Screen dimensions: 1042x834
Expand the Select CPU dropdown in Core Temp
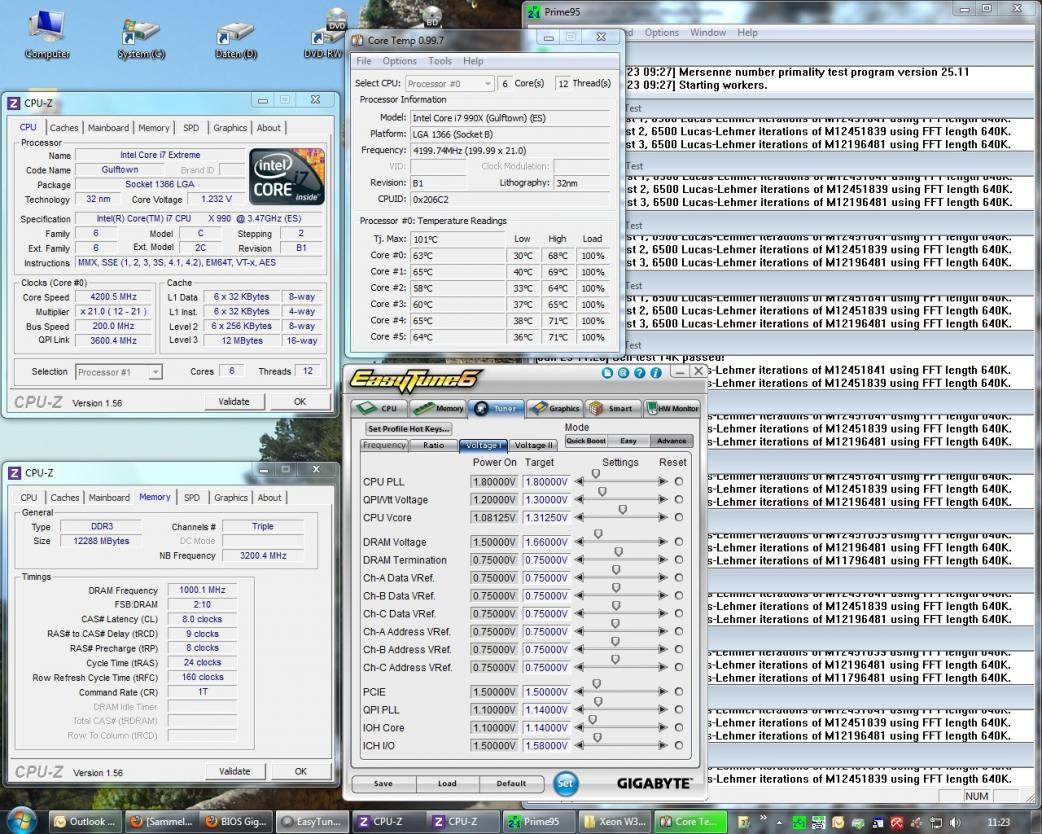pyautogui.click(x=449, y=84)
